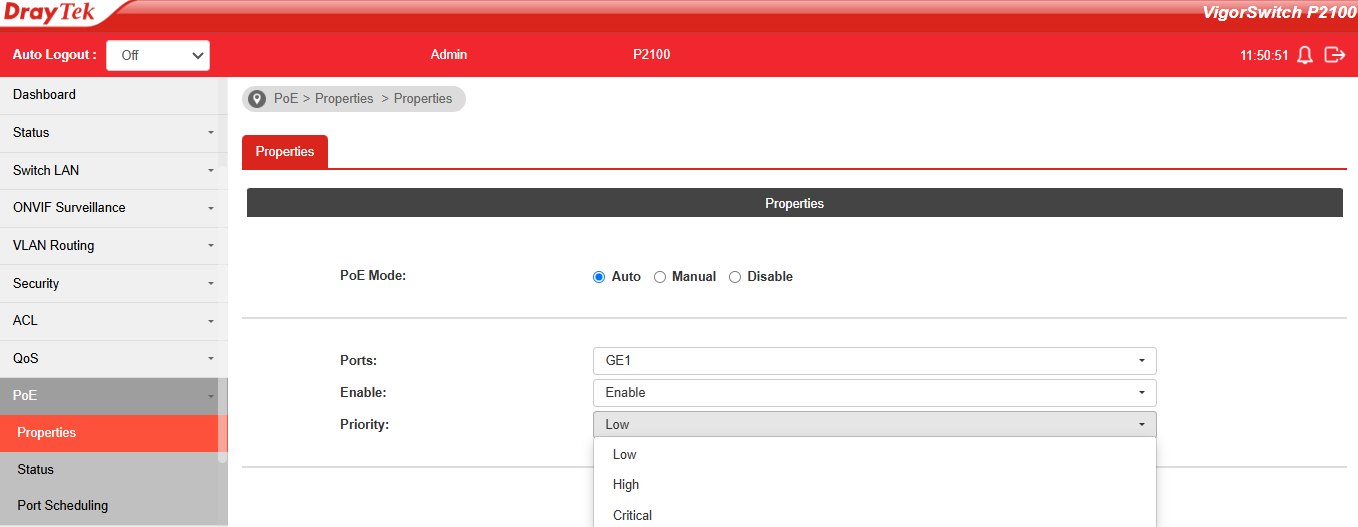Viewport: 1358px width, 527px height.
Task: Open Dashboard from the sidebar
Action: (44, 95)
